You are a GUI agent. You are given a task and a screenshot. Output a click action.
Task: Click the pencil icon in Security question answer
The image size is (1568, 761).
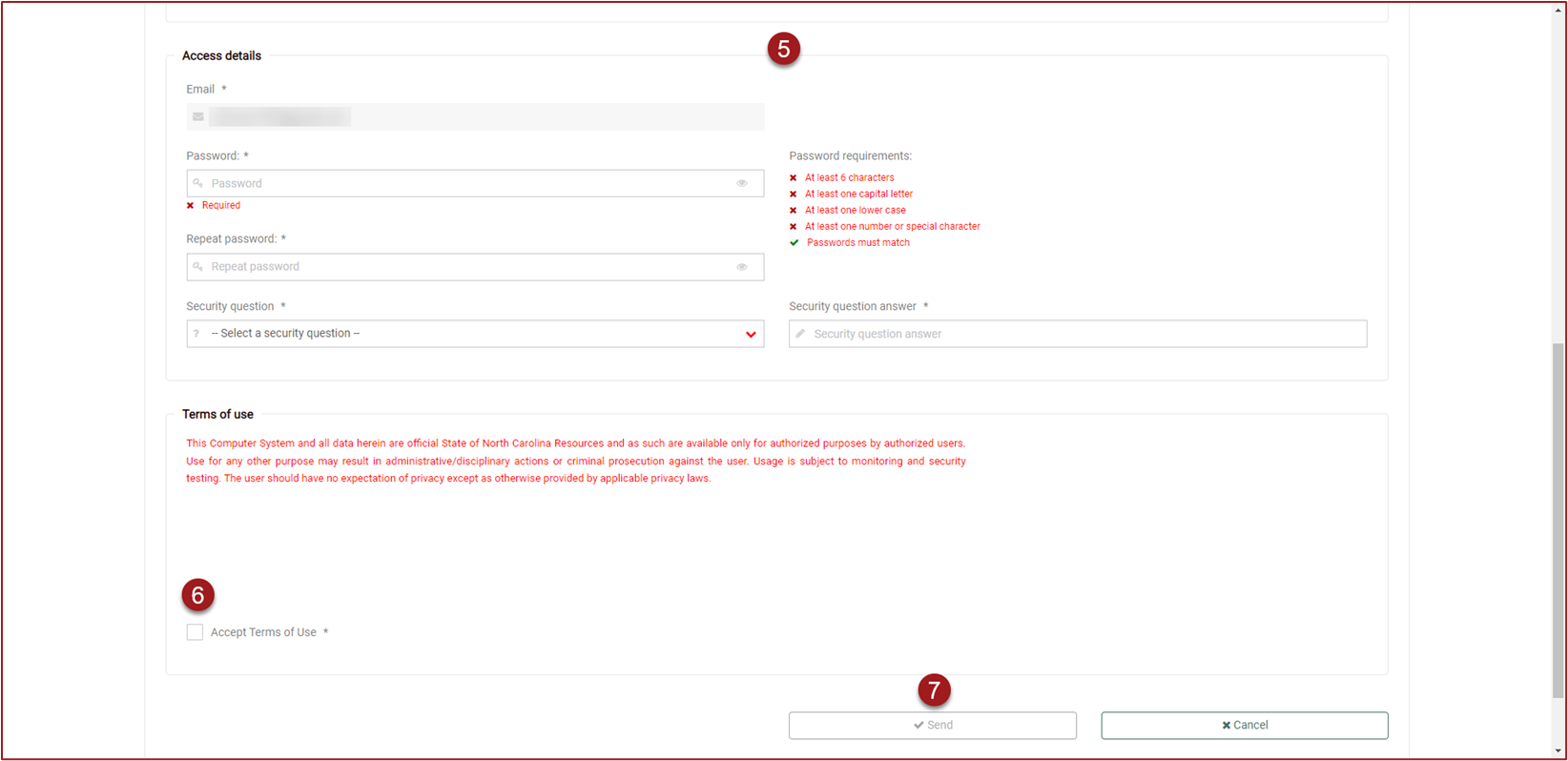point(801,334)
